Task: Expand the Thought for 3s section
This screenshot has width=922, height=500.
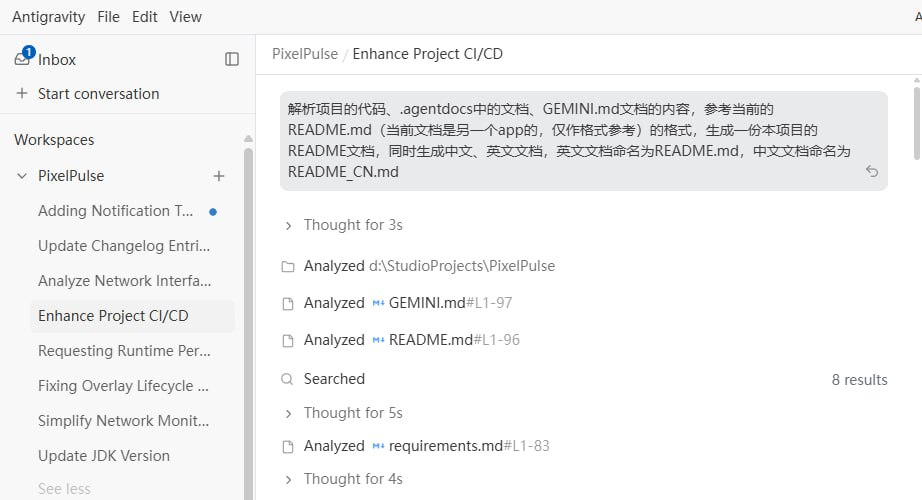Action: [x=288, y=226]
